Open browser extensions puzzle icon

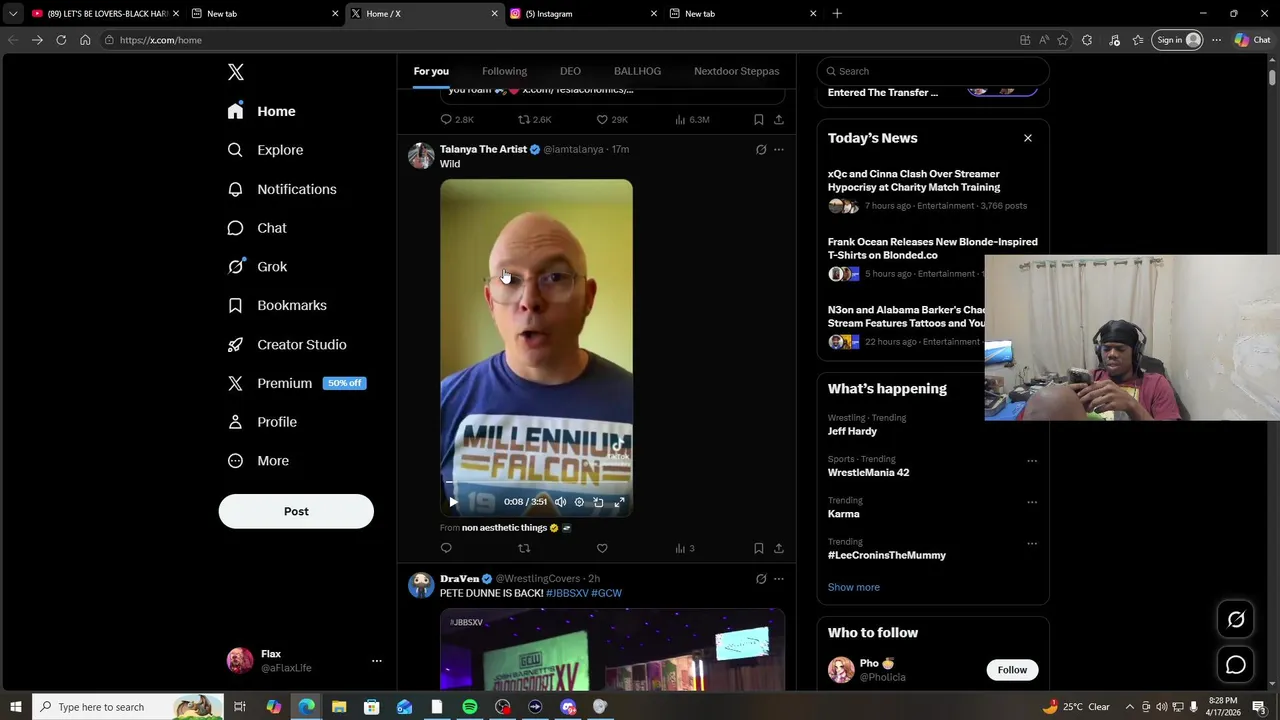point(1087,40)
